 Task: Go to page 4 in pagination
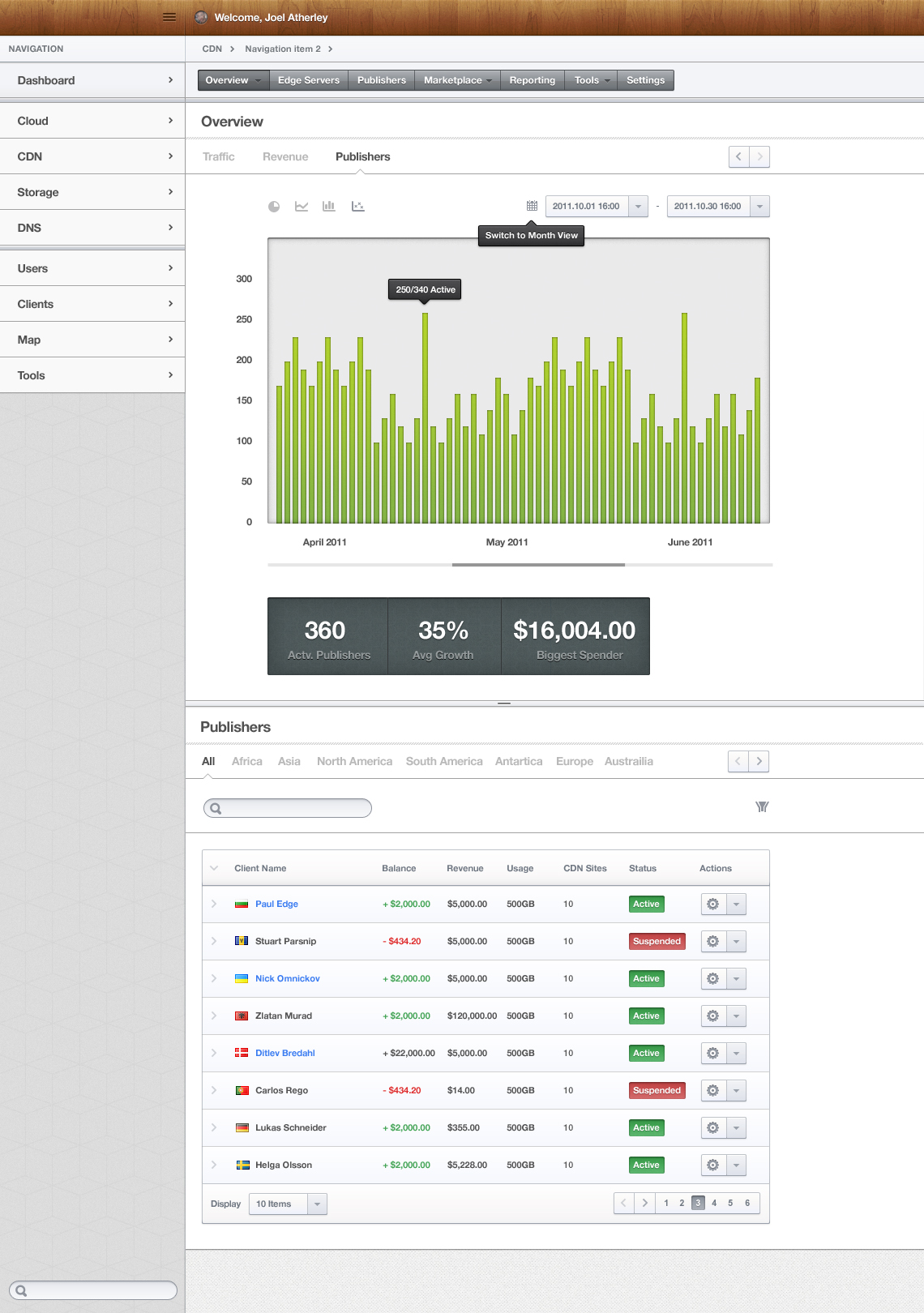(714, 1203)
